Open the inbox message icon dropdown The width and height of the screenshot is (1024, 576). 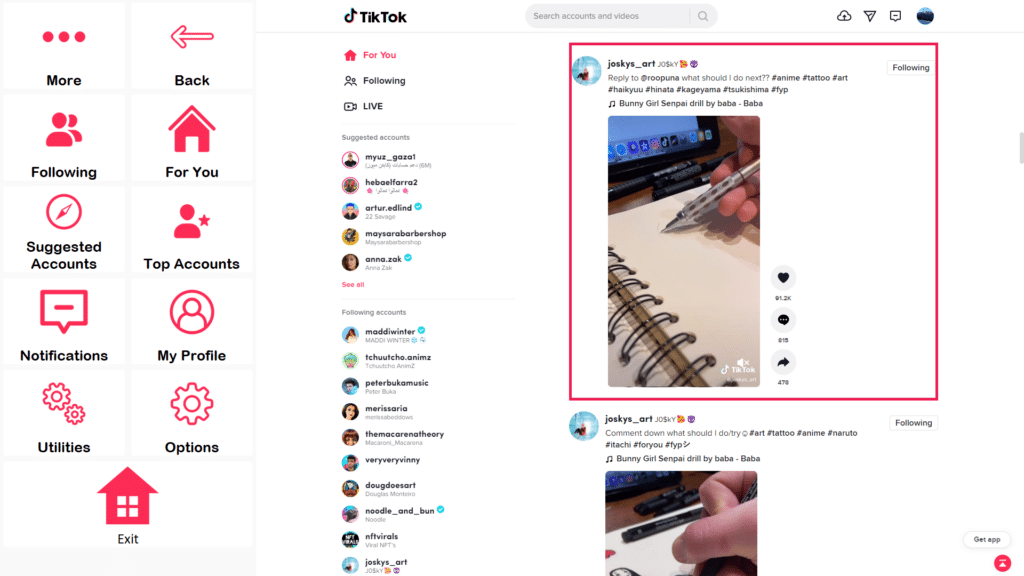(895, 16)
